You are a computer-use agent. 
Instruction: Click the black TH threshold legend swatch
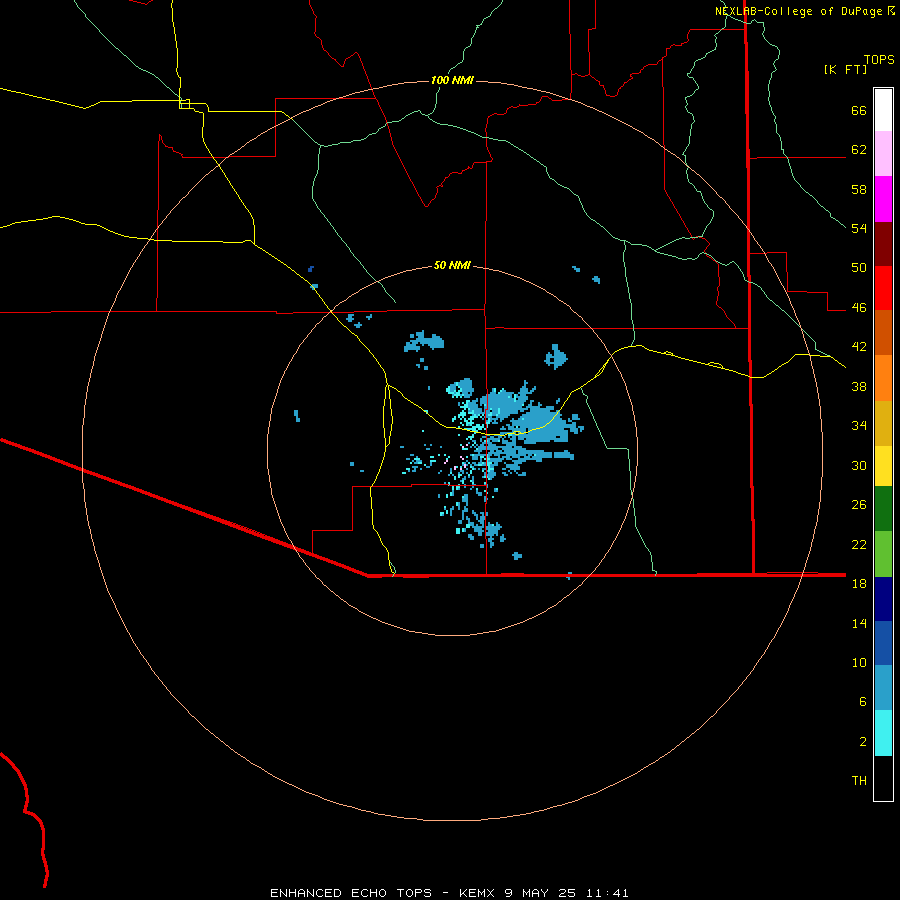(883, 778)
